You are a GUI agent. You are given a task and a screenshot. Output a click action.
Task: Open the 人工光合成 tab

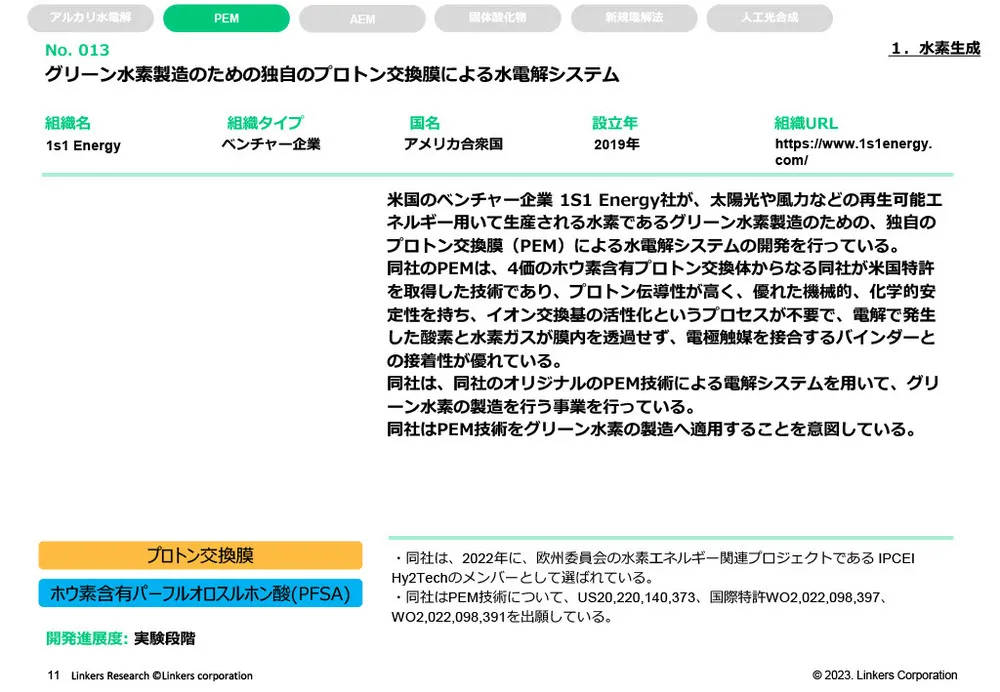tap(769, 18)
